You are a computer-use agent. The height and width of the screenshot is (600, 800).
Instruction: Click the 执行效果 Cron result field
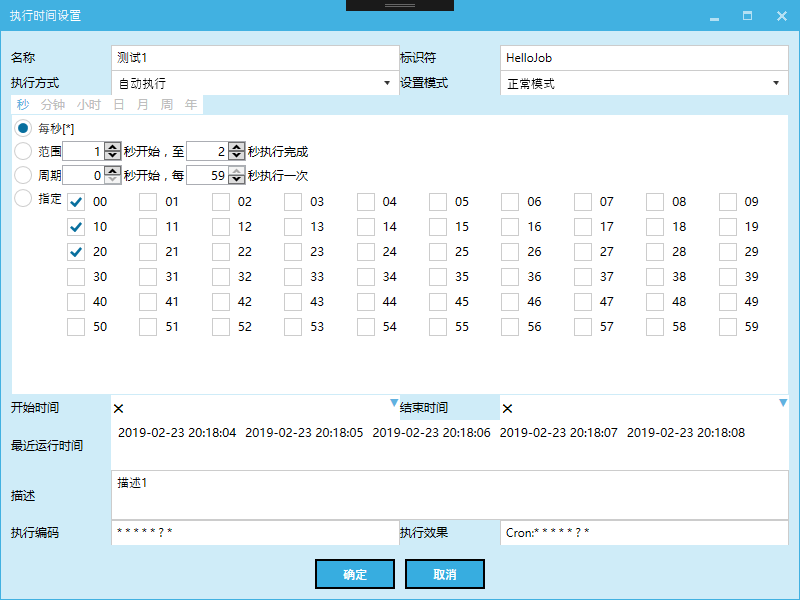coord(644,533)
